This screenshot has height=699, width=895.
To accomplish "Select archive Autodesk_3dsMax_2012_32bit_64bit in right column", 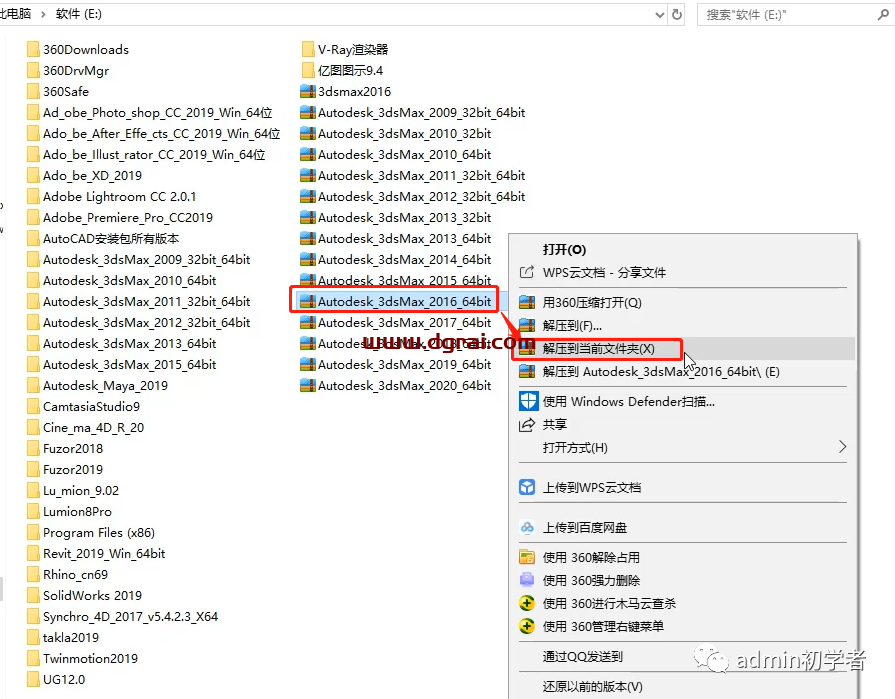I will (x=422, y=197).
